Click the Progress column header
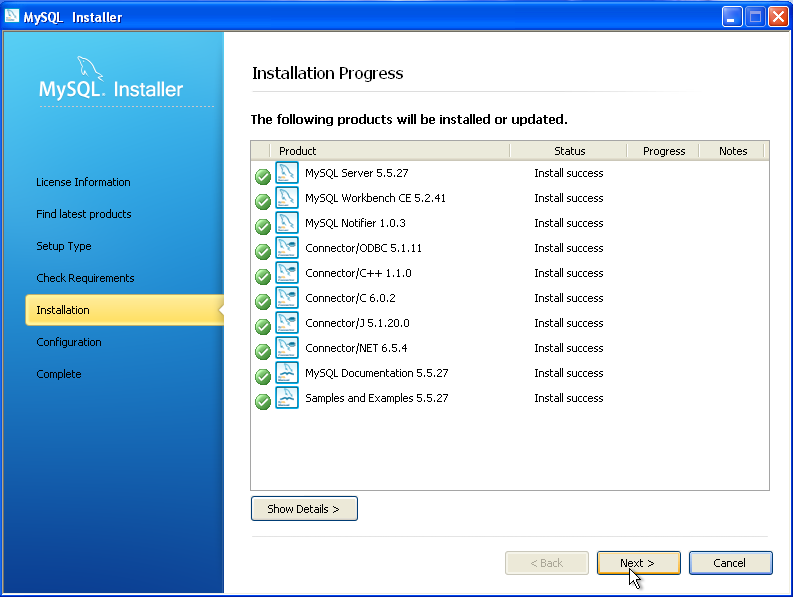Viewport: 793px width, 597px height. pos(664,151)
